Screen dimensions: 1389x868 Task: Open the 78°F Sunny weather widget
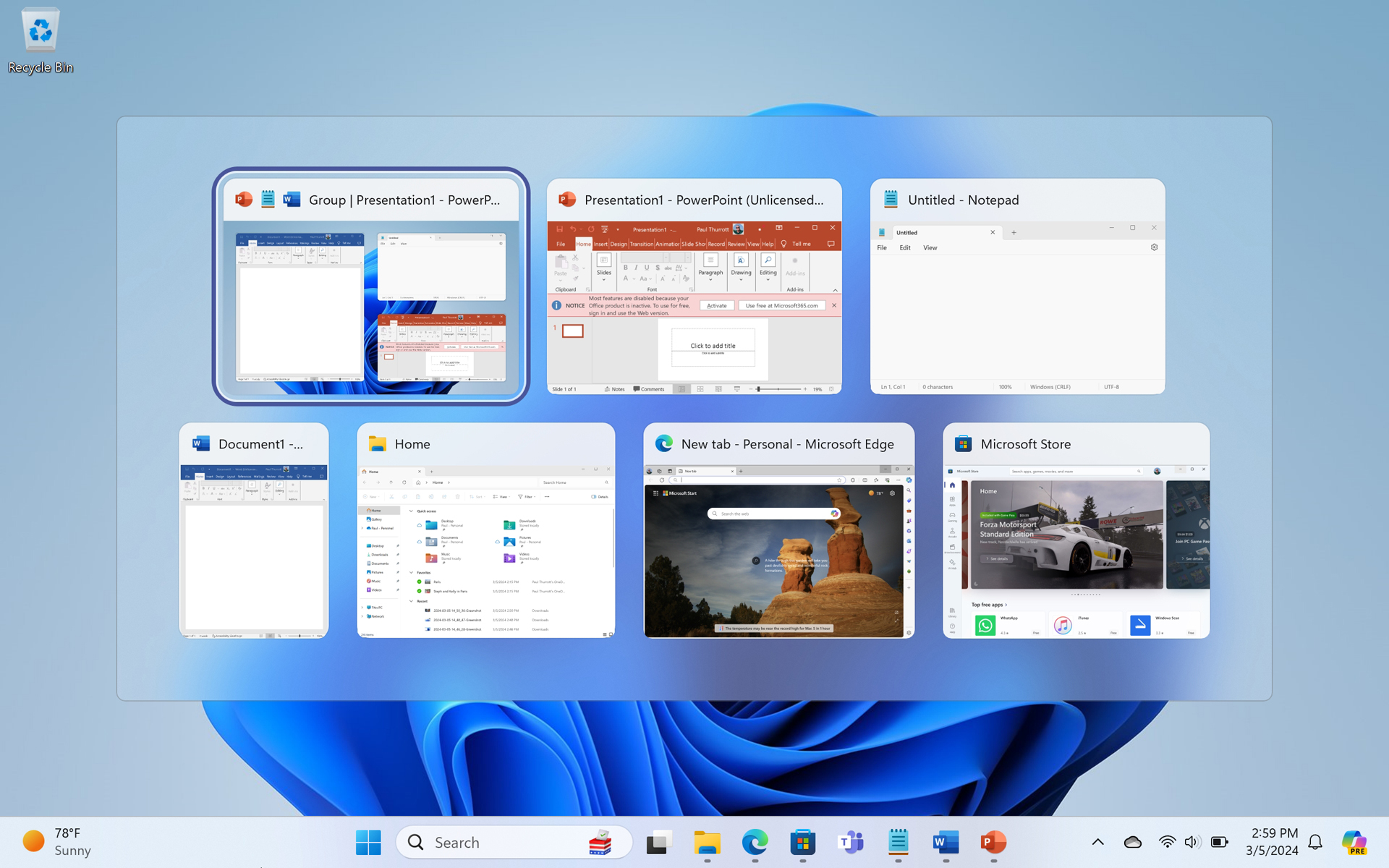(x=58, y=842)
